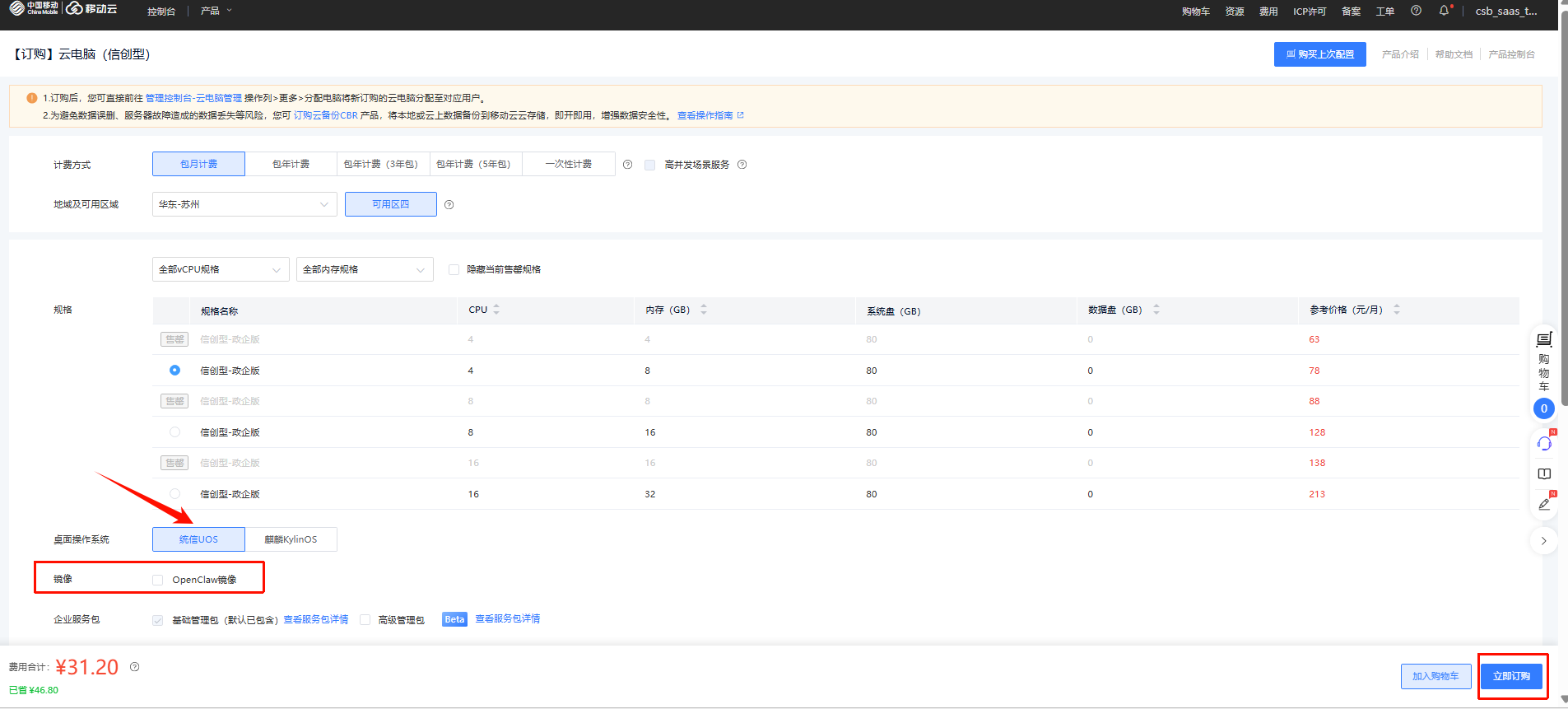Select the 16 CPU 32 GB 信创型-政企版 spec
The width and height of the screenshot is (1568, 709).
pyautogui.click(x=174, y=494)
